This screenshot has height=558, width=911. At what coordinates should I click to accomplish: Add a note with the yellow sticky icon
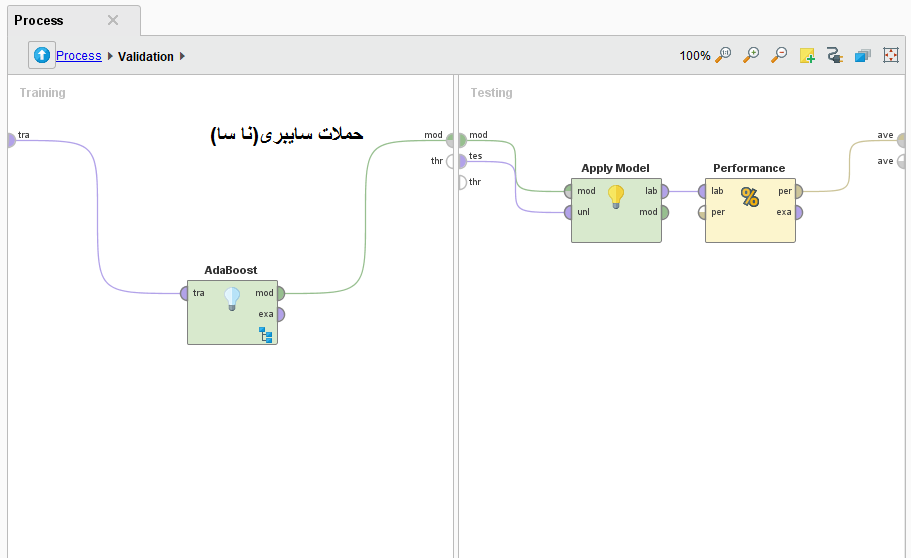pyautogui.click(x=807, y=56)
